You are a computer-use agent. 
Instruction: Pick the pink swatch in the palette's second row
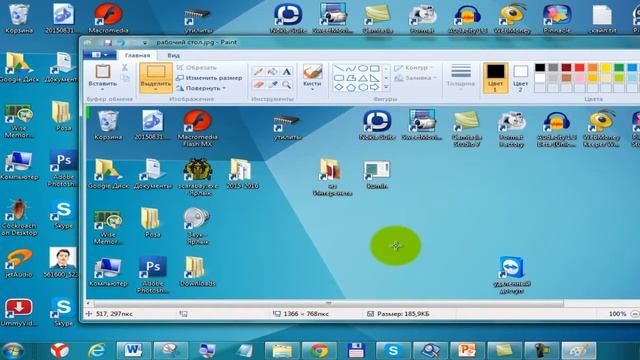tap(580, 78)
